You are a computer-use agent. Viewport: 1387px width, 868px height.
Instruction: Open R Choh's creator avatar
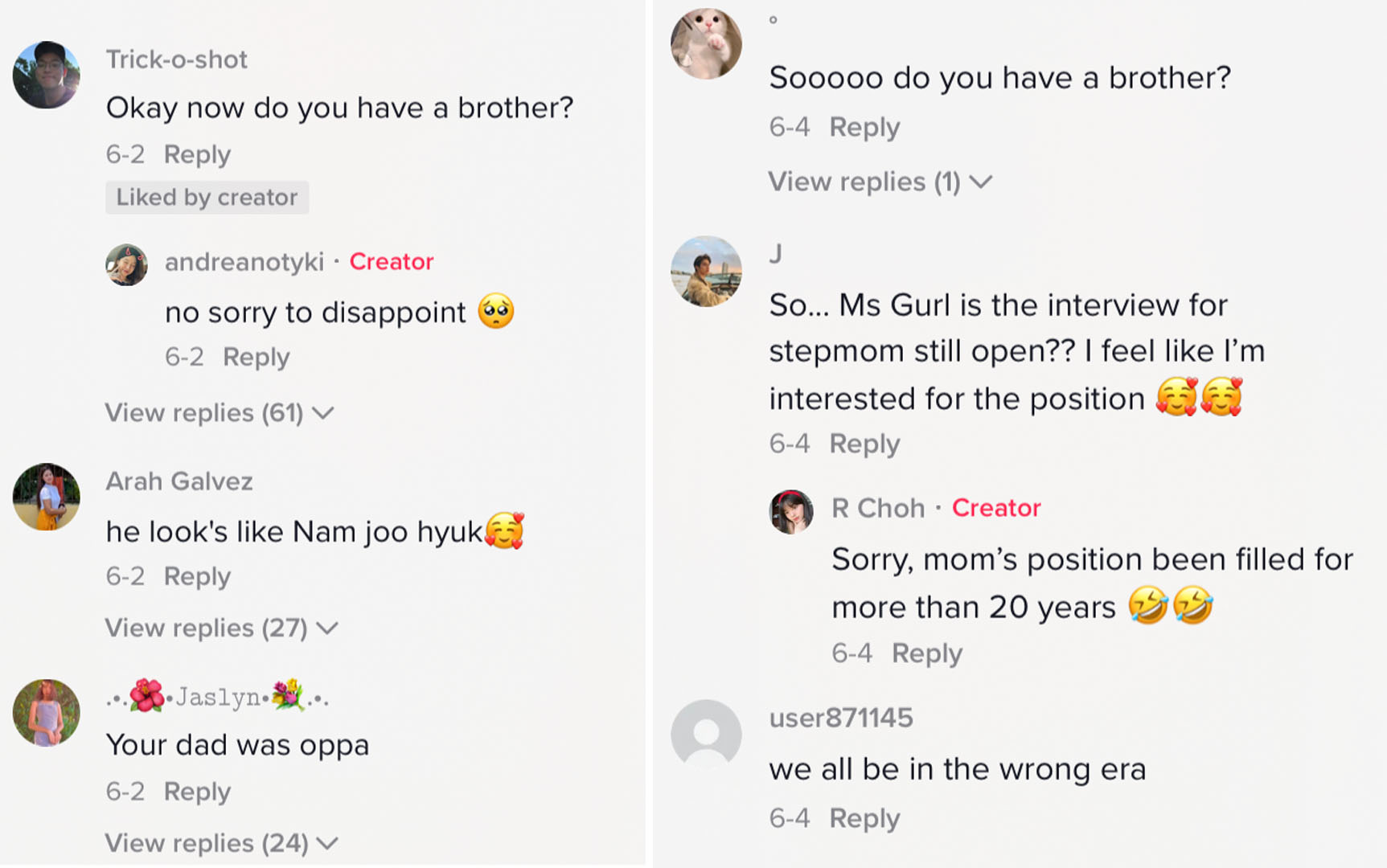[791, 512]
